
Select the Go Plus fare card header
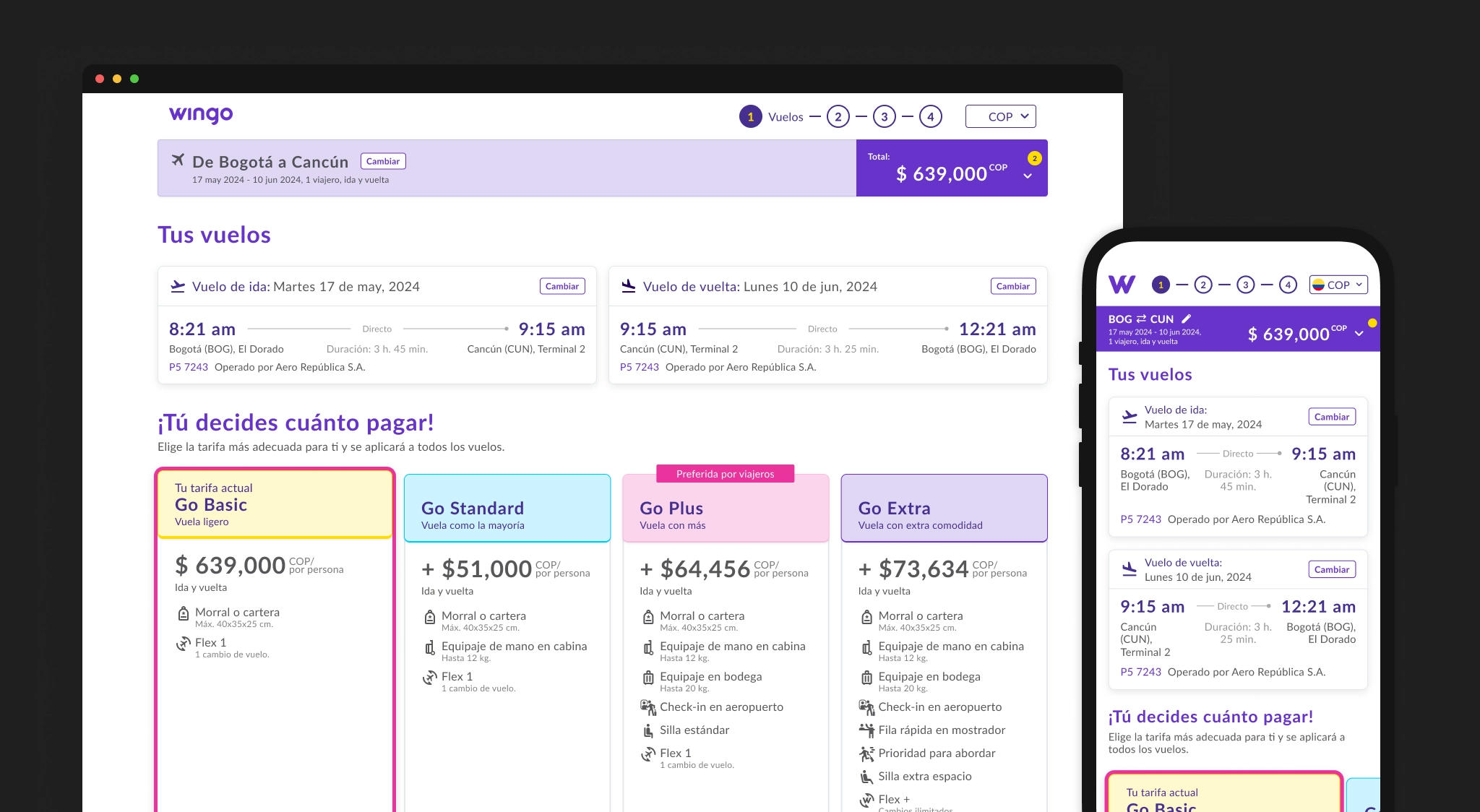[726, 508]
